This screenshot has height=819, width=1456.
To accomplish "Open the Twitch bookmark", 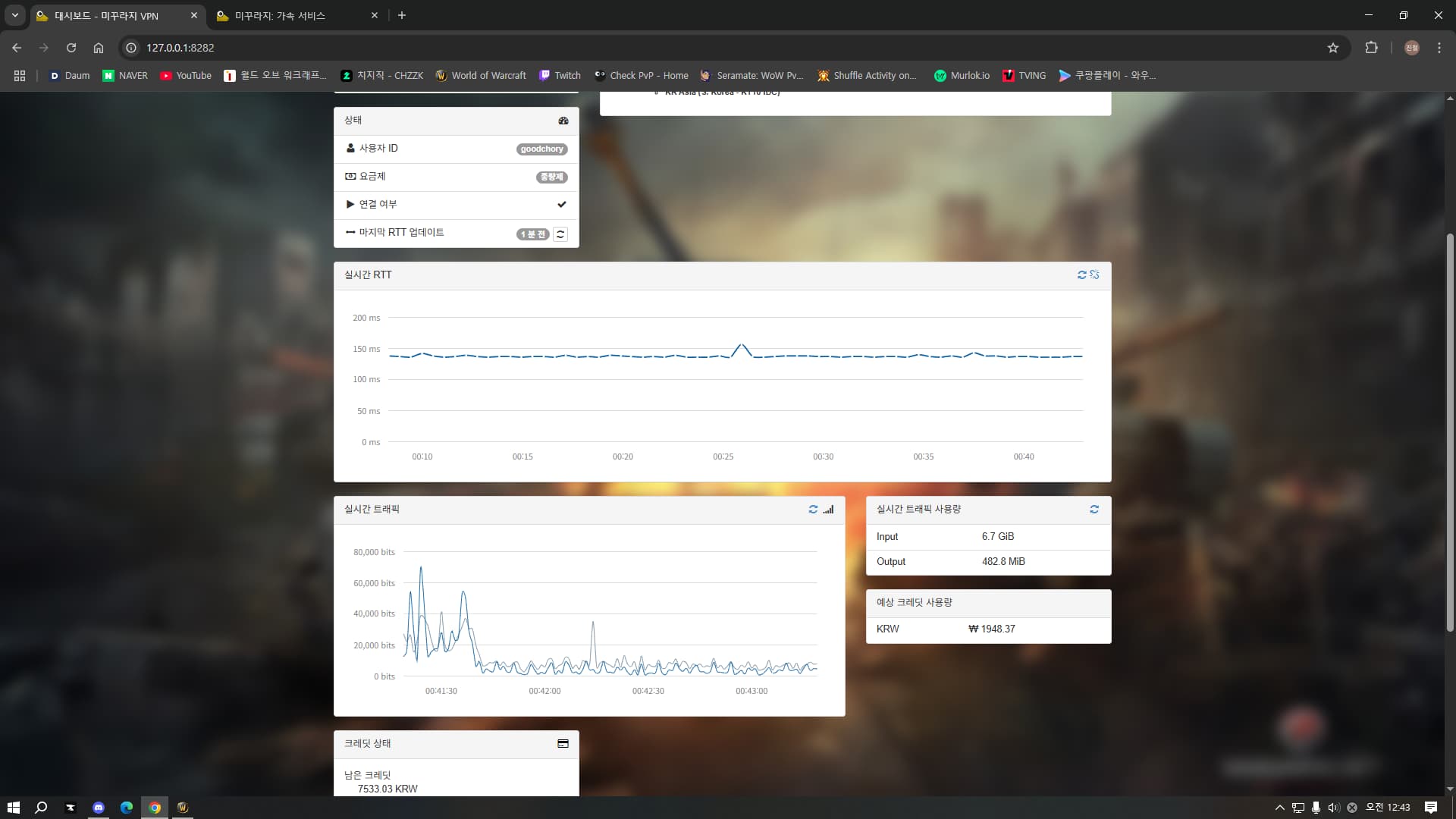I will click(x=560, y=75).
